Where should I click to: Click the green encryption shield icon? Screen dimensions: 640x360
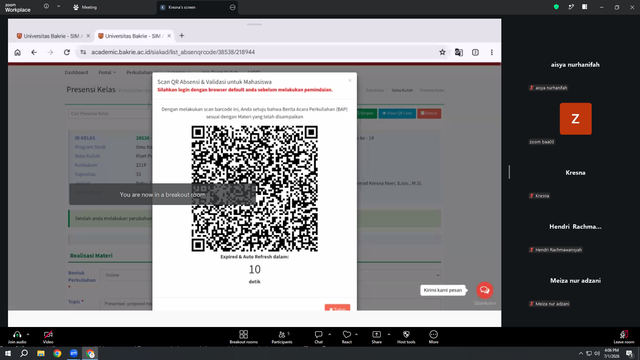tap(556, 7)
